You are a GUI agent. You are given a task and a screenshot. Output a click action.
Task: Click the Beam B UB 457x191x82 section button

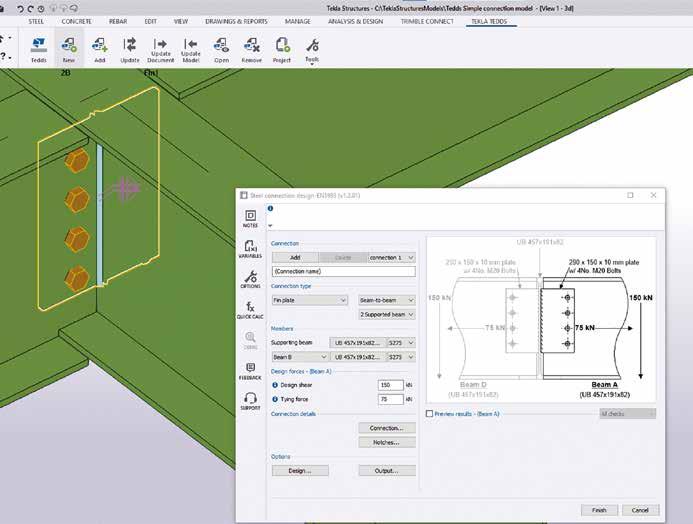[x=358, y=357]
